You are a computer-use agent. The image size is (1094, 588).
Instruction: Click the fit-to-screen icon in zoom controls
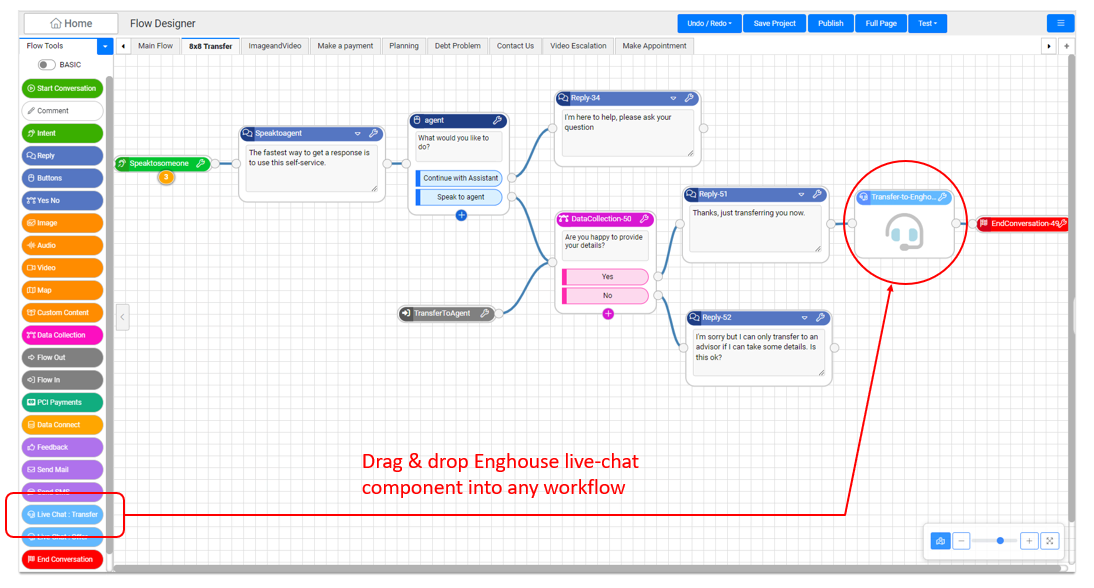1050,540
